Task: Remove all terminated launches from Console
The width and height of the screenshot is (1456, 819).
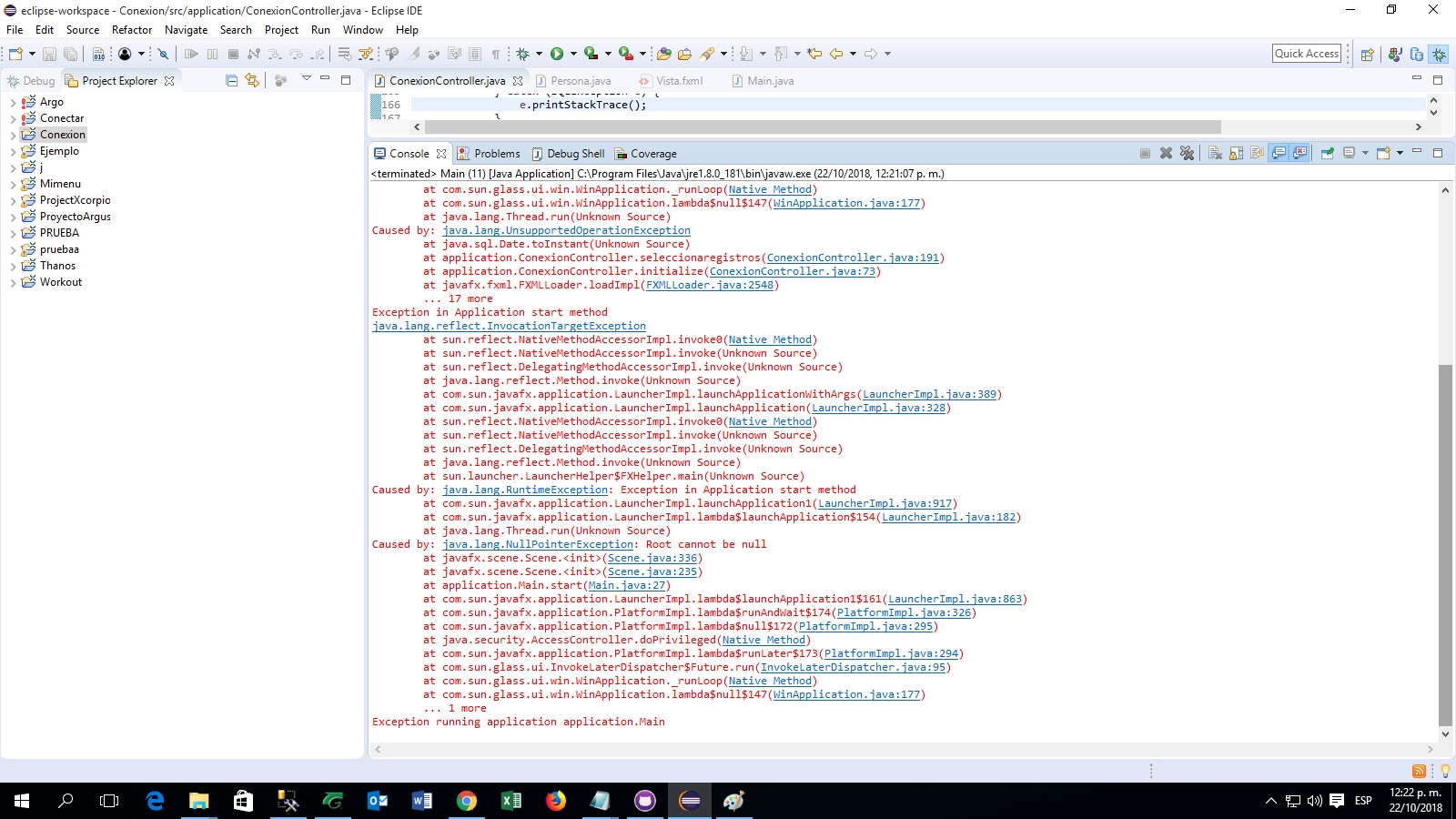Action: click(1188, 153)
